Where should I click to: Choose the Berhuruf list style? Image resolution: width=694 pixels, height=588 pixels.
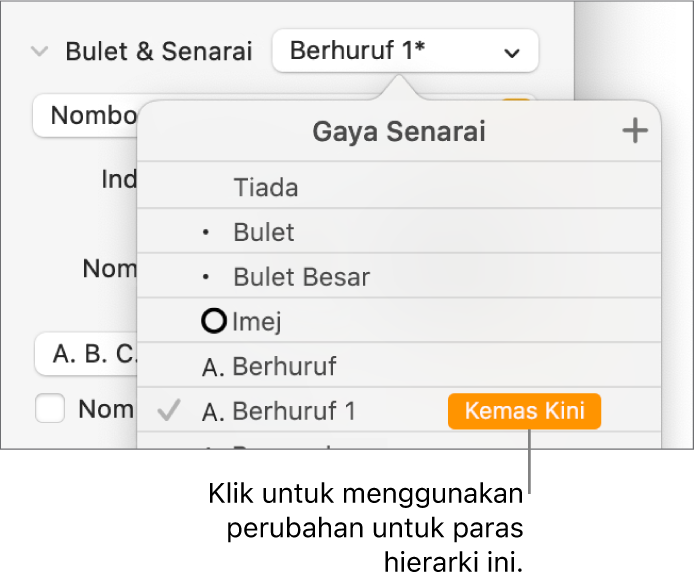click(284, 367)
